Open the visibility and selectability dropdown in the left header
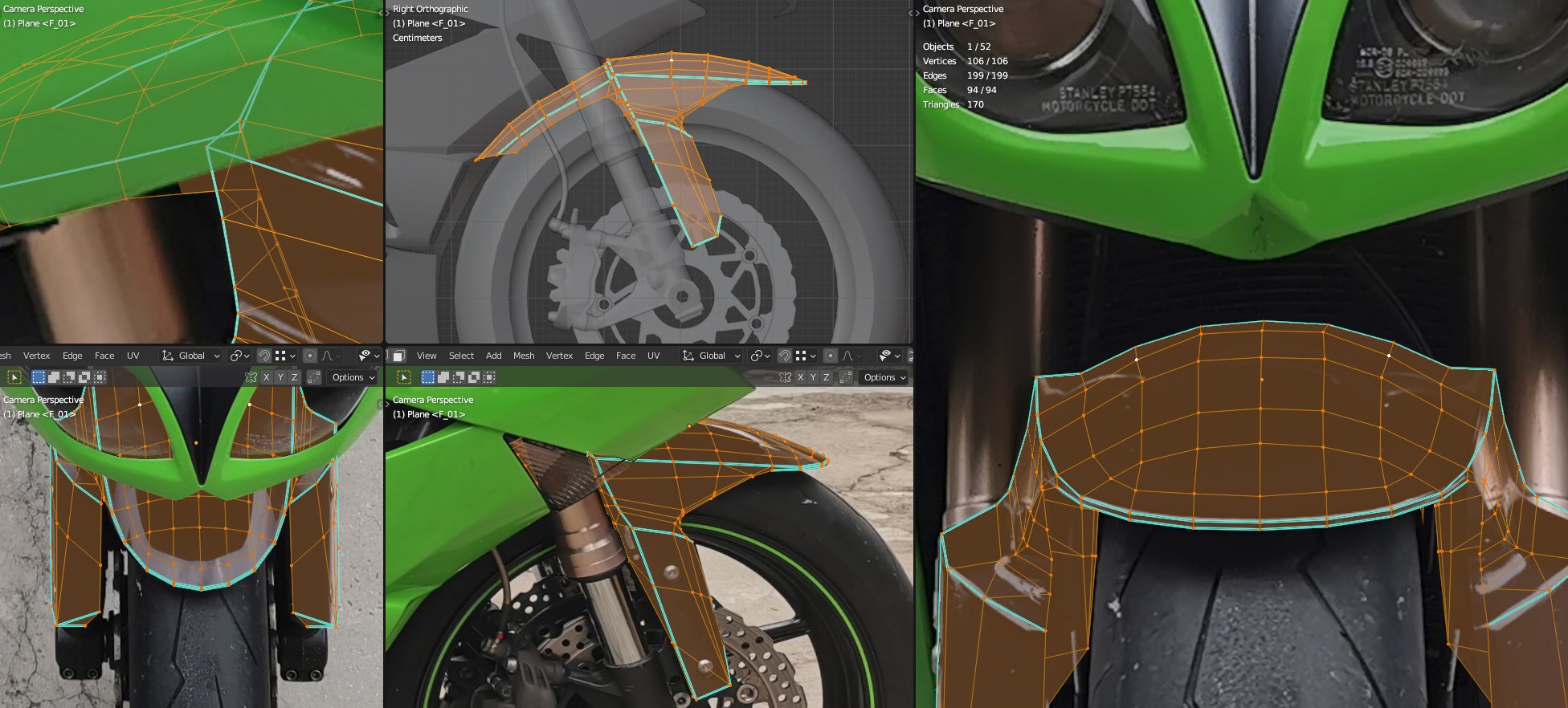The height and width of the screenshot is (708, 1568). pyautogui.click(x=370, y=356)
